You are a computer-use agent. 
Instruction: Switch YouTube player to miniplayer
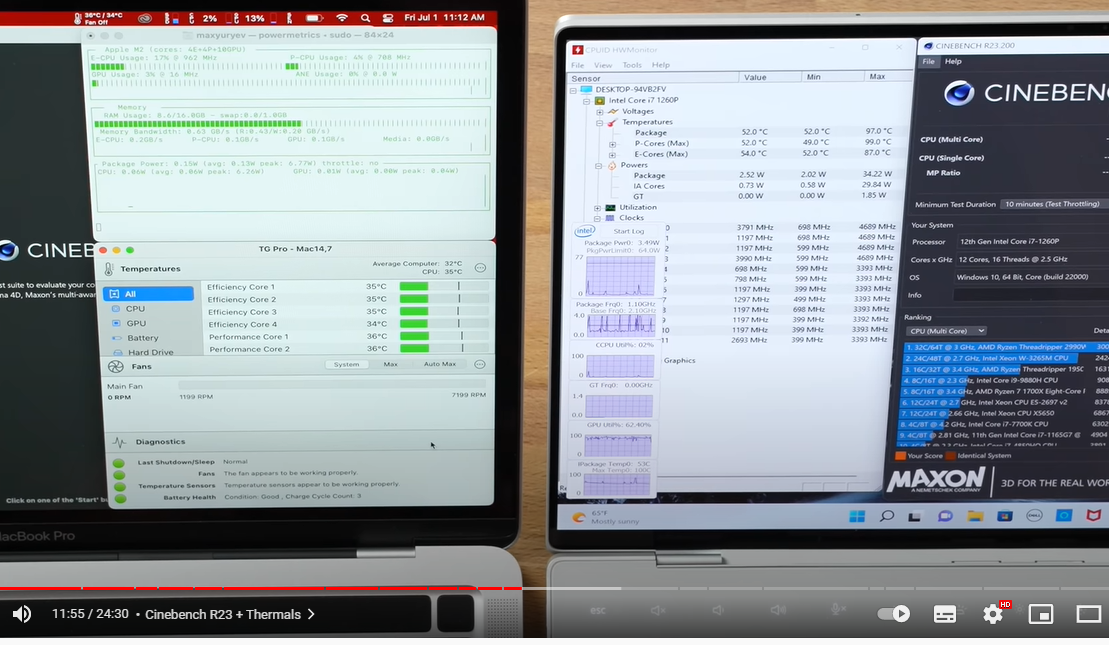(1040, 614)
